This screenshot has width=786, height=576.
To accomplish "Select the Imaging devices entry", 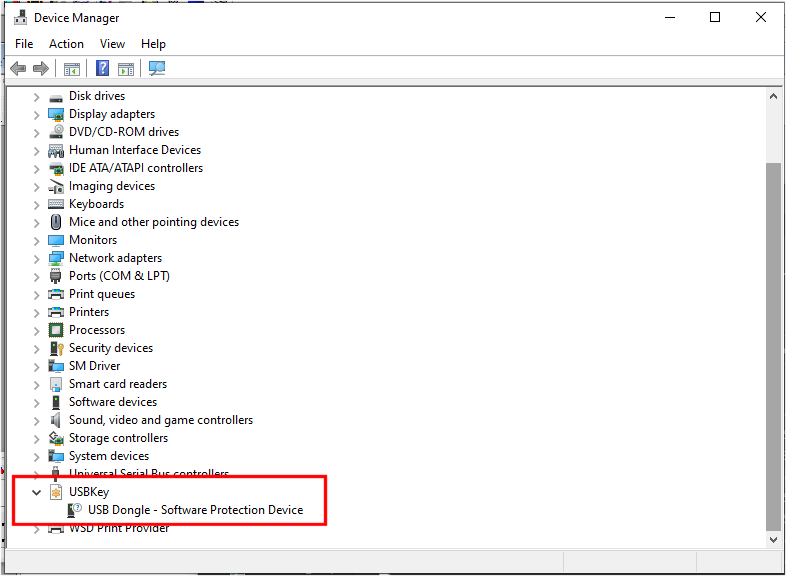I will pos(112,186).
